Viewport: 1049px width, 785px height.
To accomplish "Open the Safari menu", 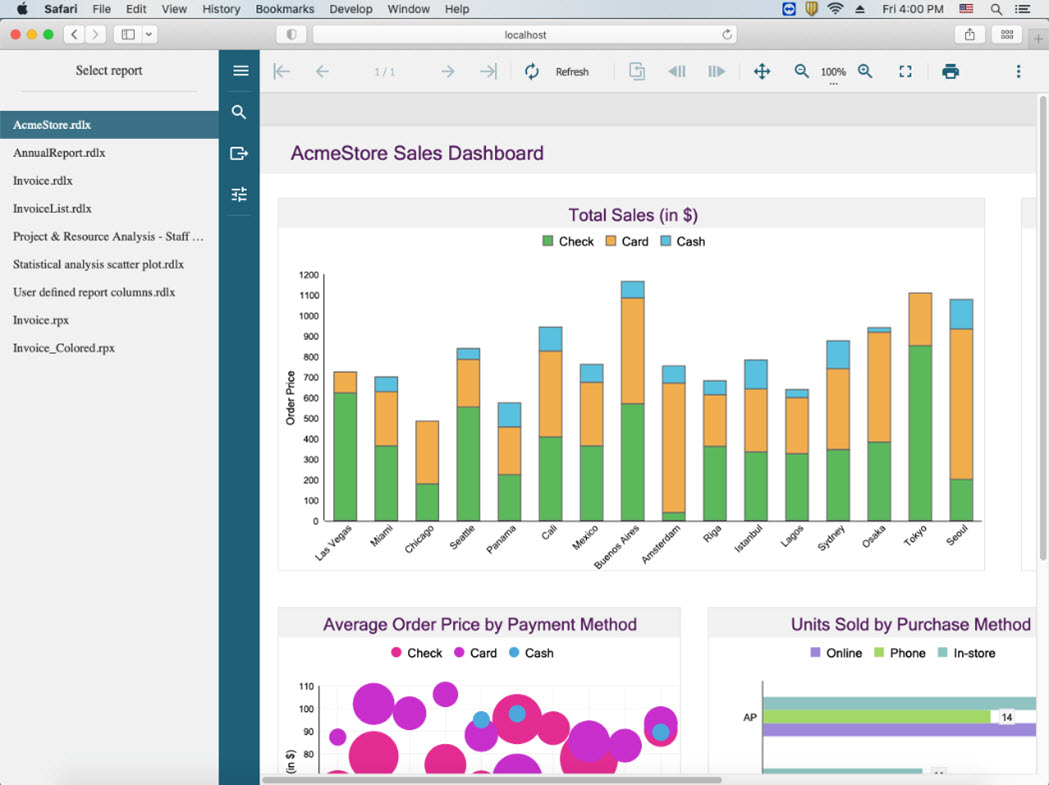I will pos(60,9).
